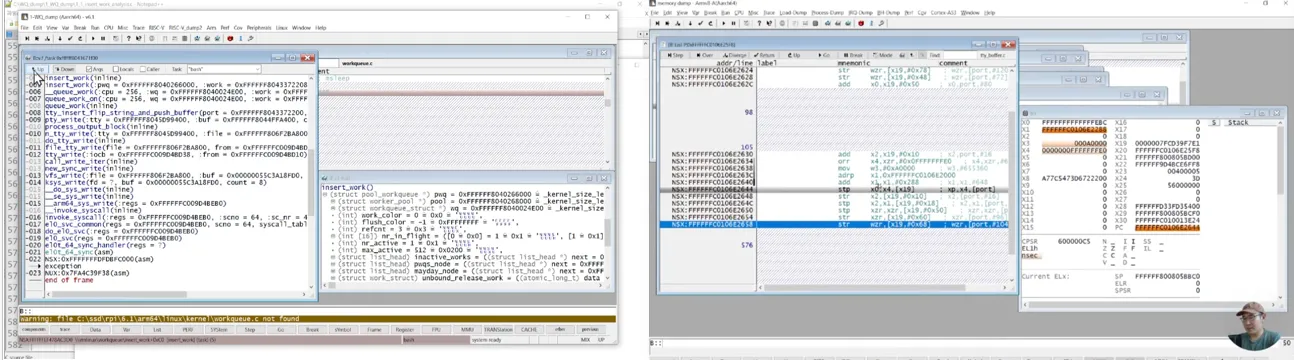Enable the Caller checkbox in frame window
The image size is (1294, 360).
pos(143,69)
